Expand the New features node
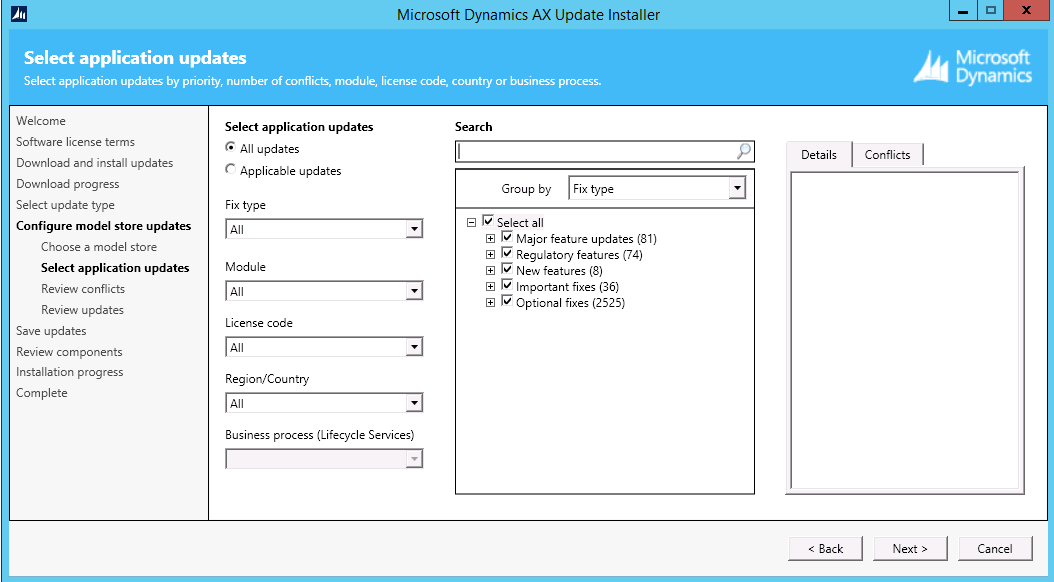This screenshot has width=1054, height=582. click(x=490, y=270)
